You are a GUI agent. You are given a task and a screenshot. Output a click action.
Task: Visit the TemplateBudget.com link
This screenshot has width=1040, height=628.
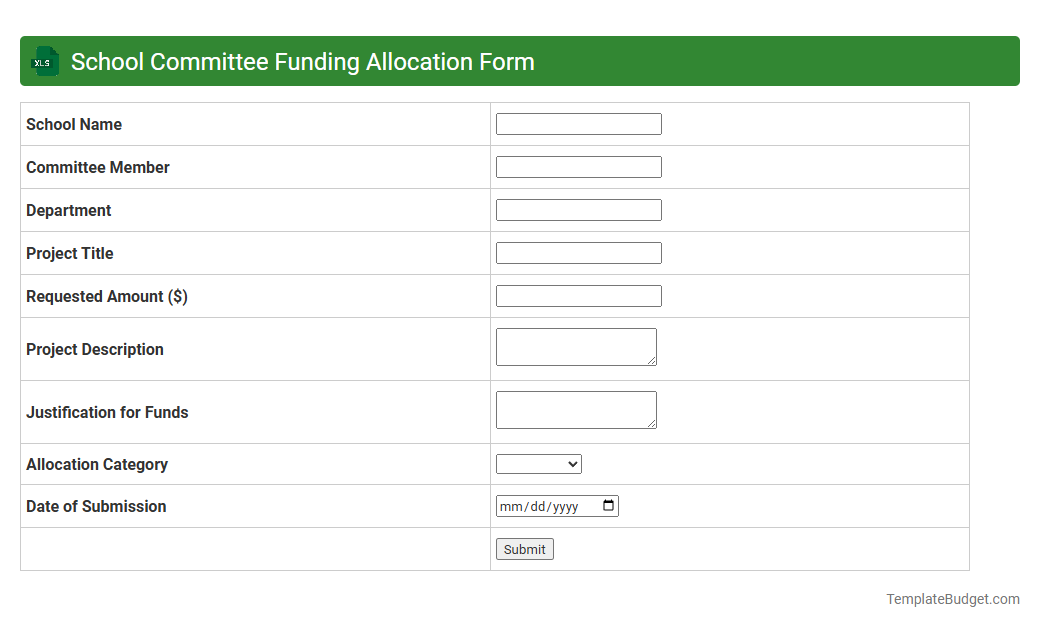(952, 599)
